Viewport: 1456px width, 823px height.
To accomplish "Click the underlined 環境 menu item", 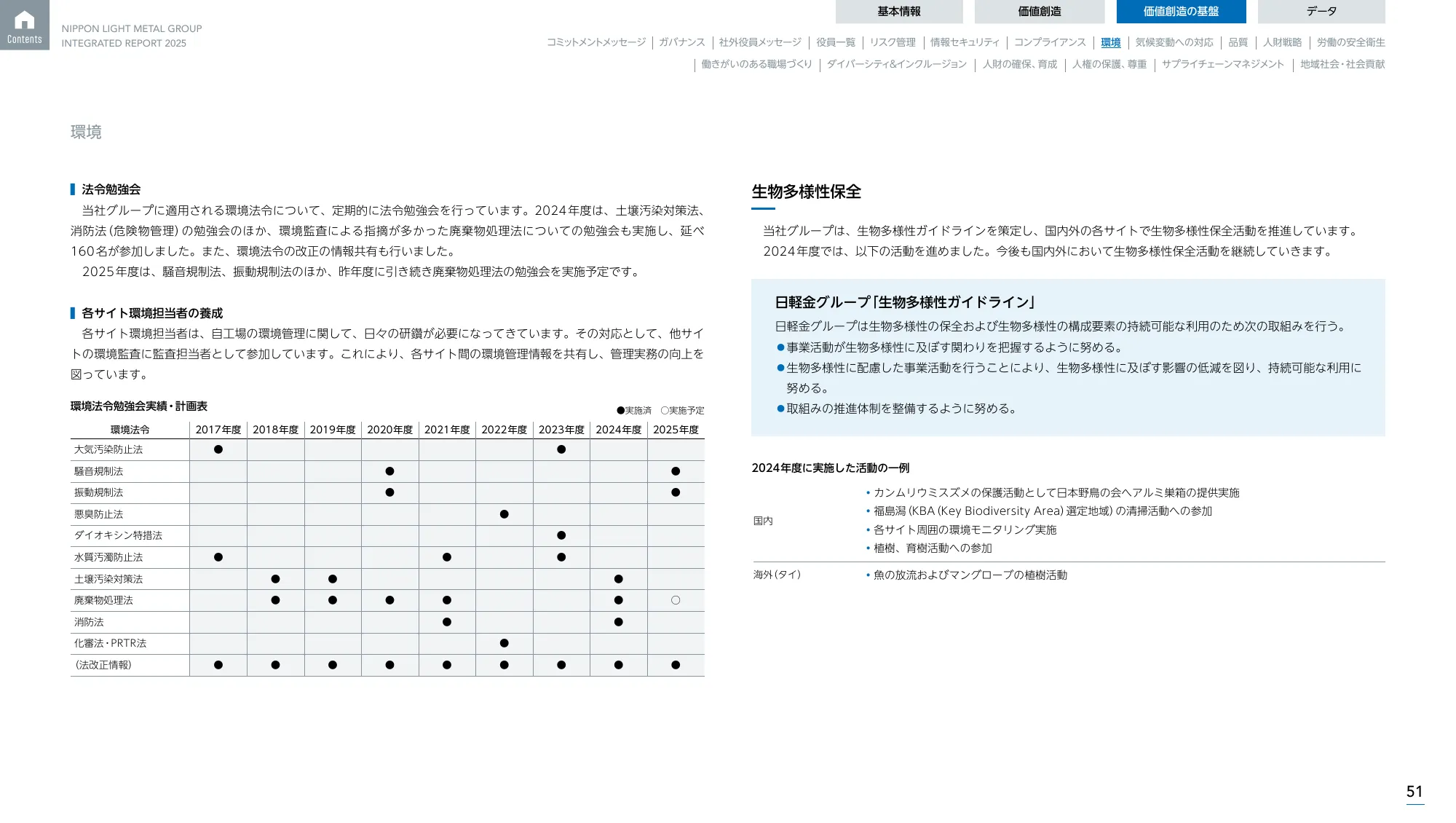I will click(x=1110, y=42).
